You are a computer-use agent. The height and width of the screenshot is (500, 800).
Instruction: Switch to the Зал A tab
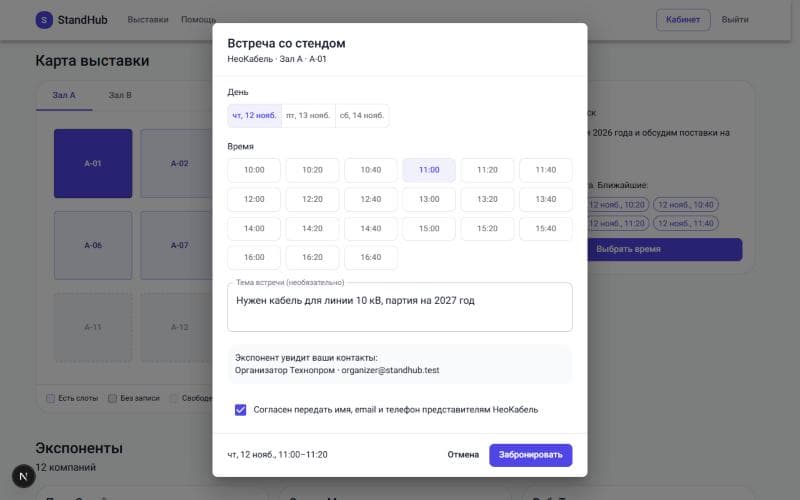tap(64, 95)
